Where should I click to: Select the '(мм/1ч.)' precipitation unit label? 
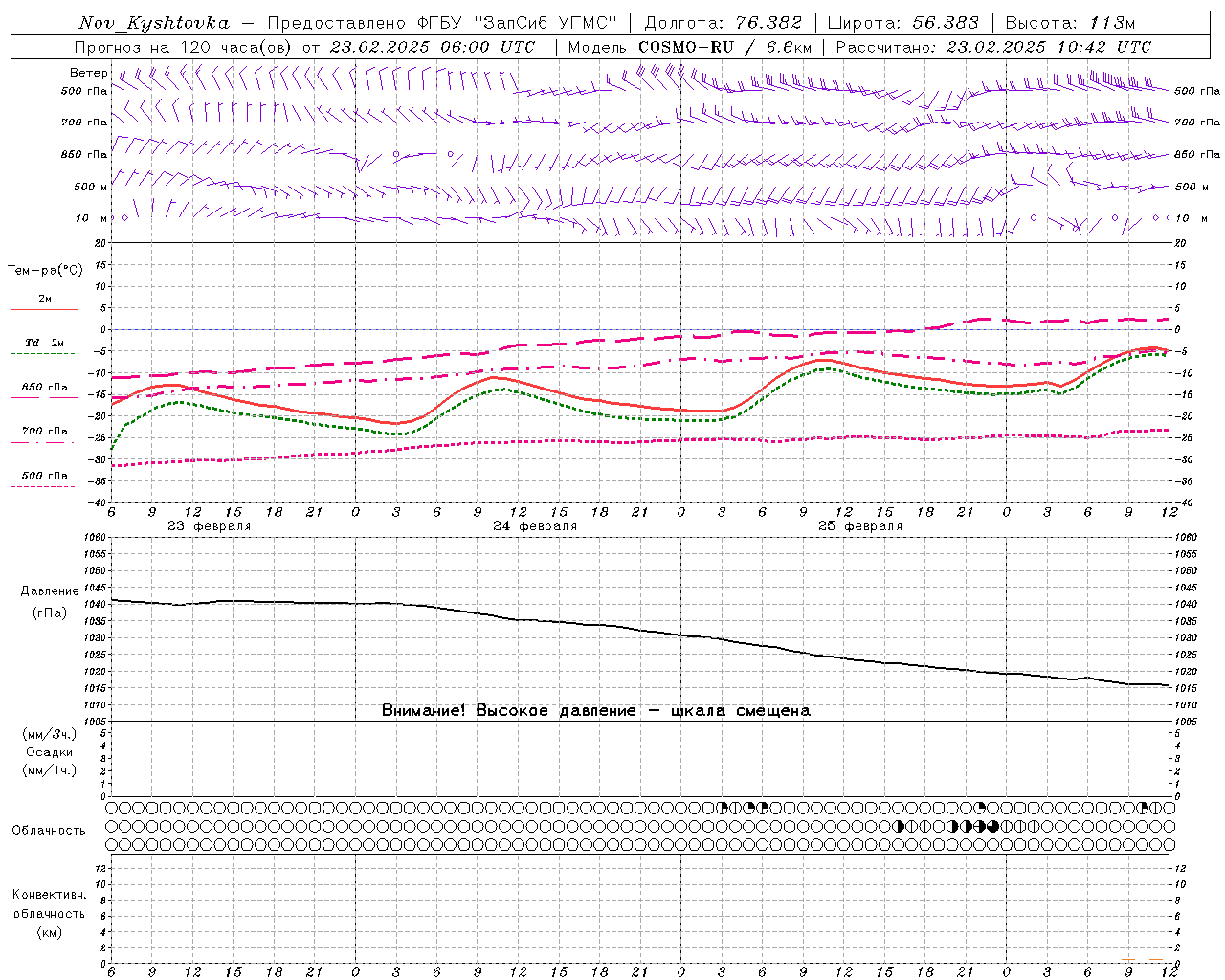pyautogui.click(x=50, y=770)
